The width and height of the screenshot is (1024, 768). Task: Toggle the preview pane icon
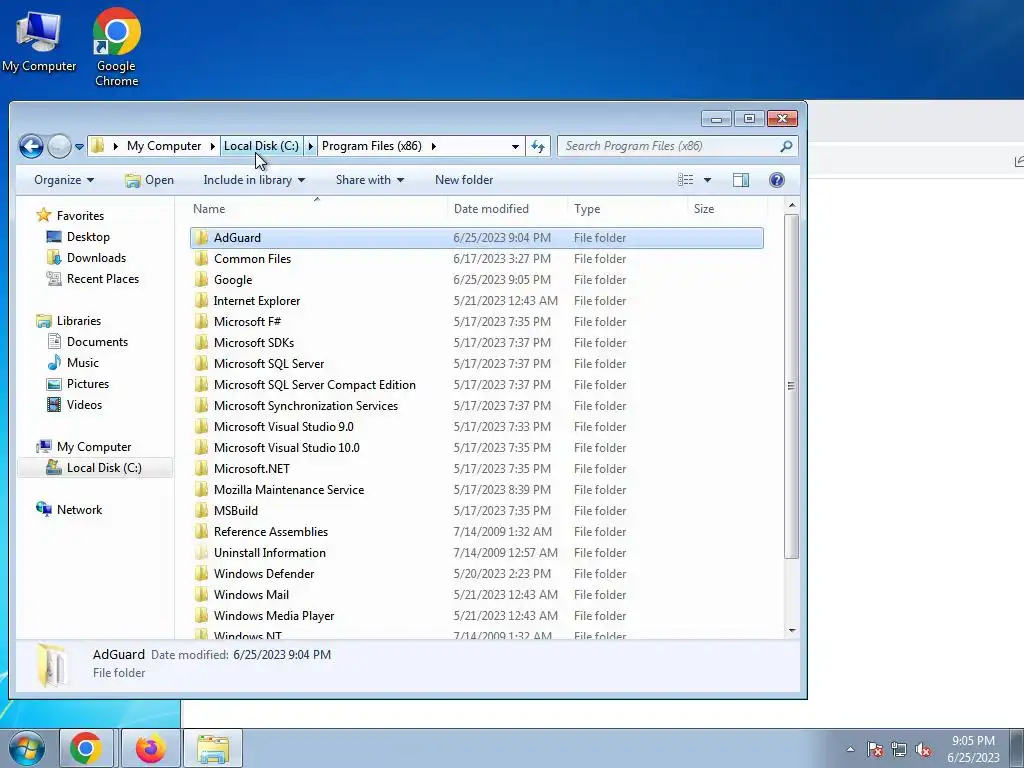[741, 180]
